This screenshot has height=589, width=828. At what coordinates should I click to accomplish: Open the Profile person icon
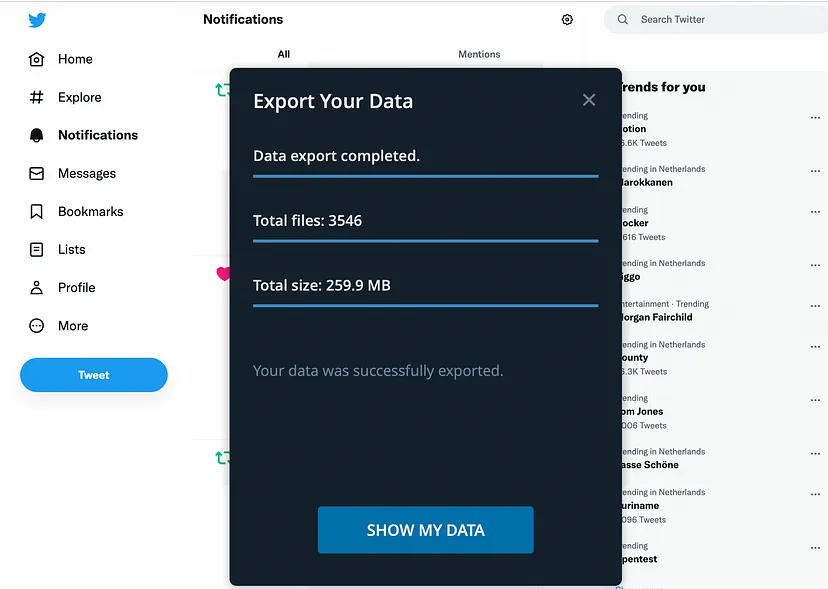pos(36,287)
